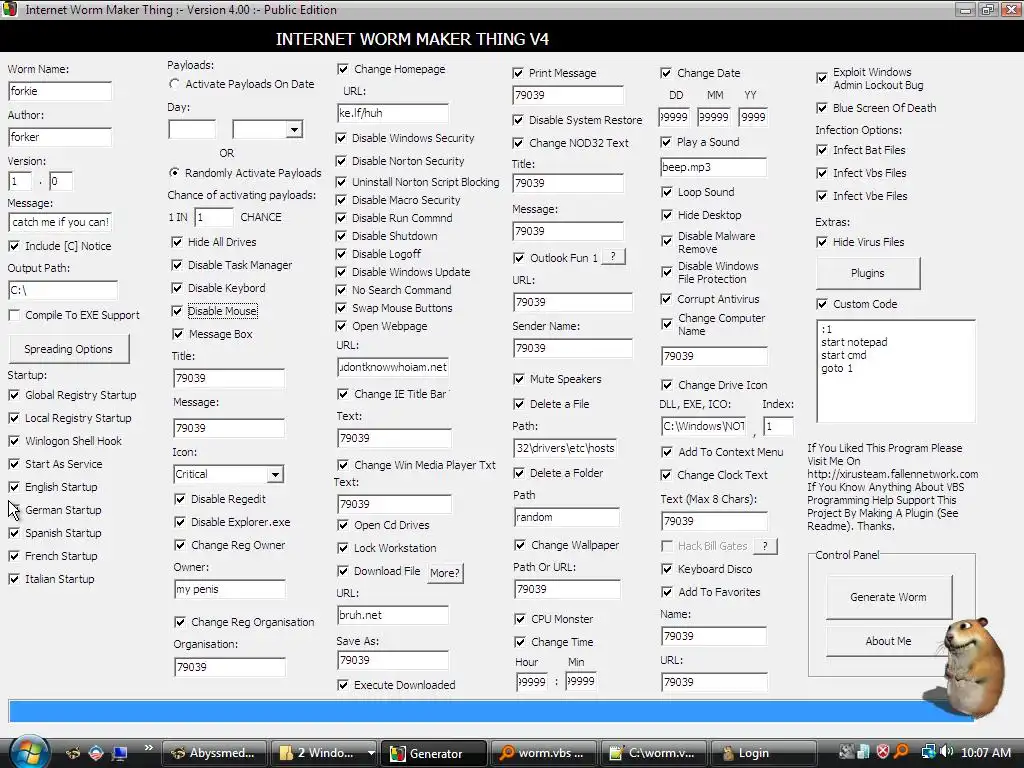Open the payload month dropdown
This screenshot has height=768, width=1024.
coord(294,129)
